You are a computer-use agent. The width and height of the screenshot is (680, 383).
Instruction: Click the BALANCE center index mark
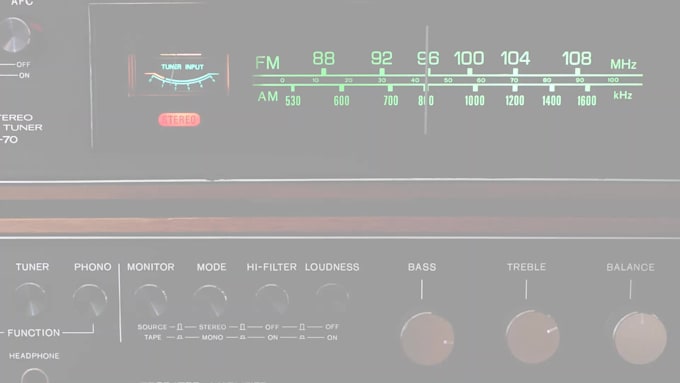[630, 290]
